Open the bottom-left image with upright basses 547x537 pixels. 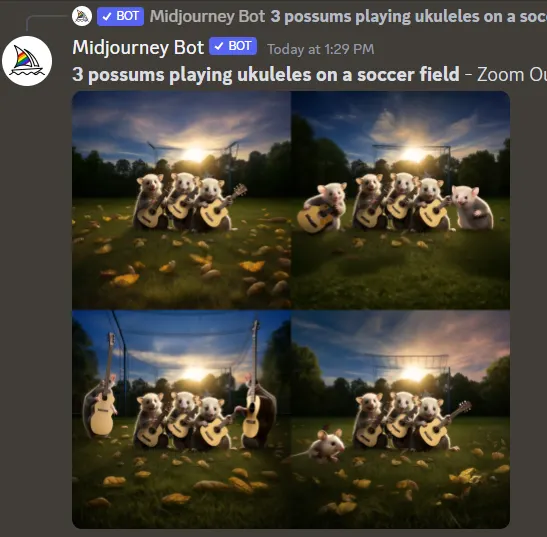point(181,419)
